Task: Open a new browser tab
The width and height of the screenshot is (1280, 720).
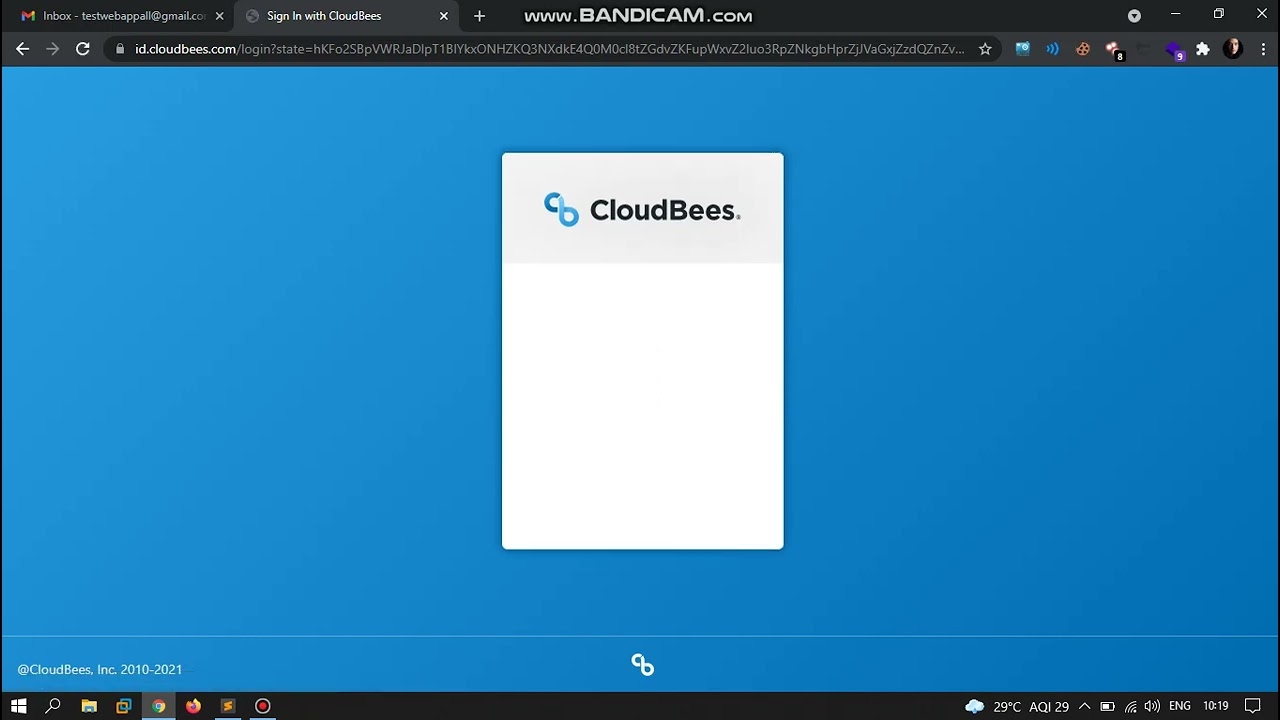Action: tap(479, 16)
